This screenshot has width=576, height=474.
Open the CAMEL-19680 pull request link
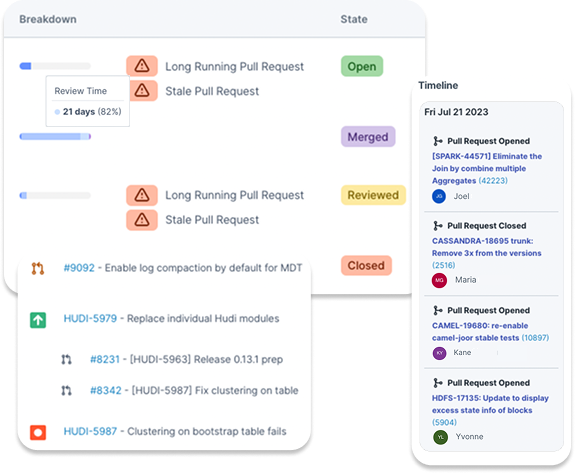490,331
